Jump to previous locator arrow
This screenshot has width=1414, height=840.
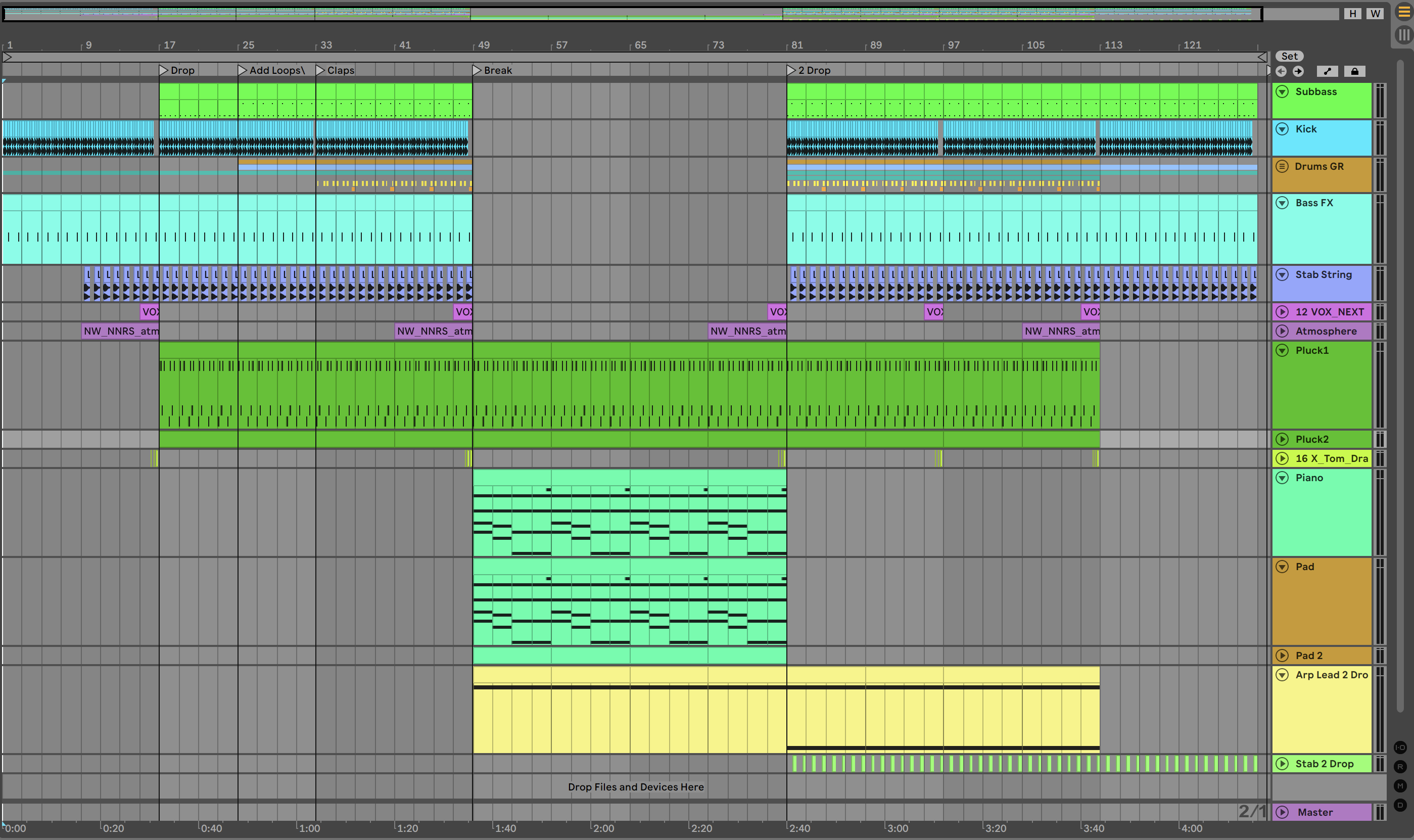1281,71
